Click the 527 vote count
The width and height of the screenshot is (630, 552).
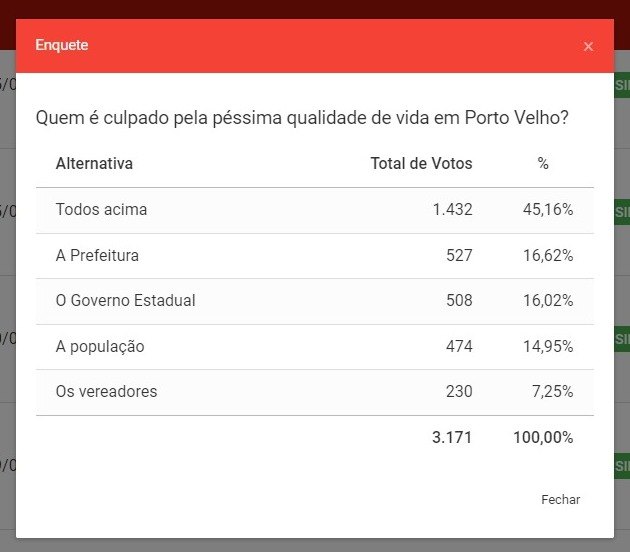459,255
